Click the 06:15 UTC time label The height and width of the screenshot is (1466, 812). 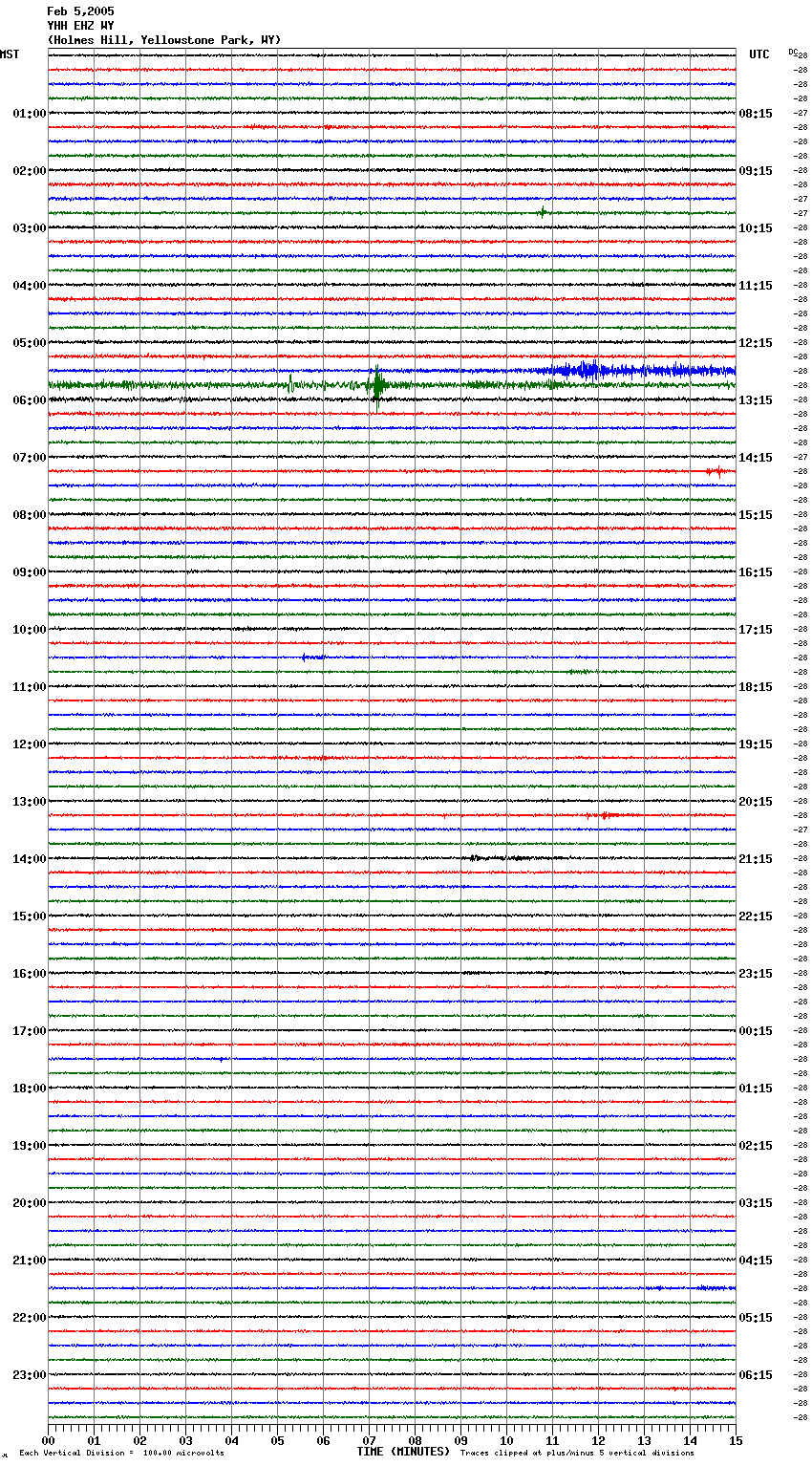coord(756,1375)
